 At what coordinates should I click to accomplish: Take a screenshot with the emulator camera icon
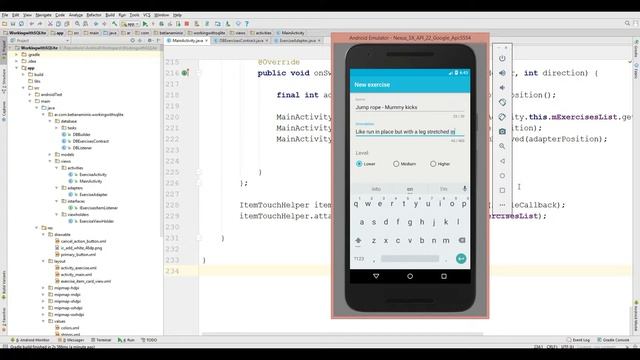(502, 131)
